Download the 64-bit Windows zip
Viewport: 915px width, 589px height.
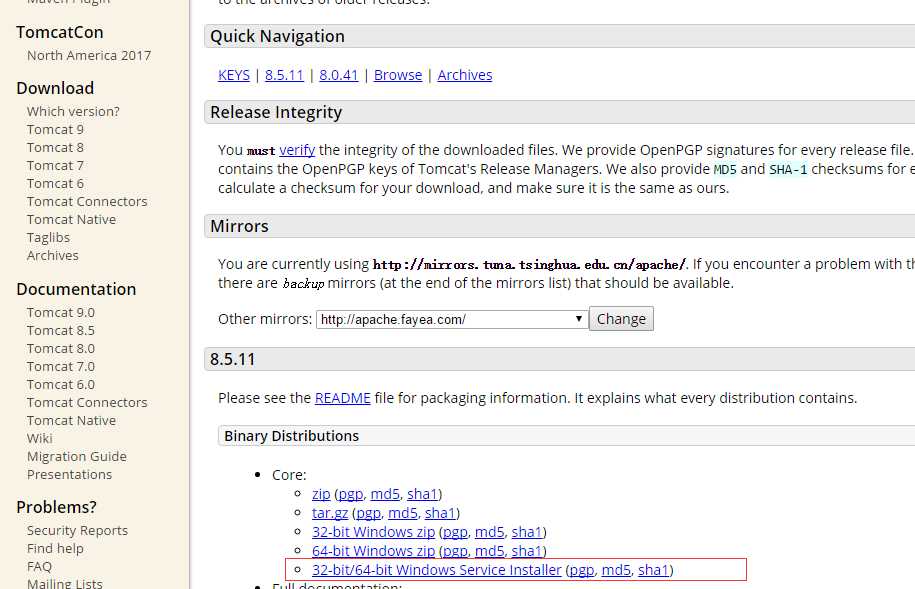tap(373, 551)
